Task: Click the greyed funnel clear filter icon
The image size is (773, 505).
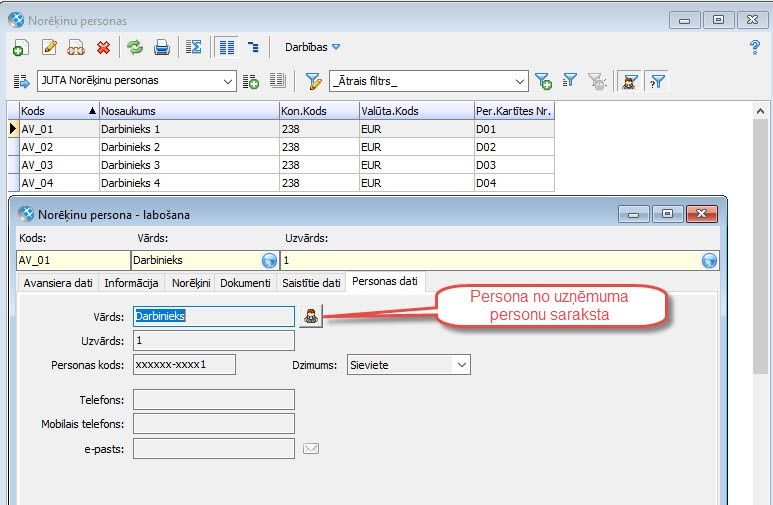Action: pos(597,81)
